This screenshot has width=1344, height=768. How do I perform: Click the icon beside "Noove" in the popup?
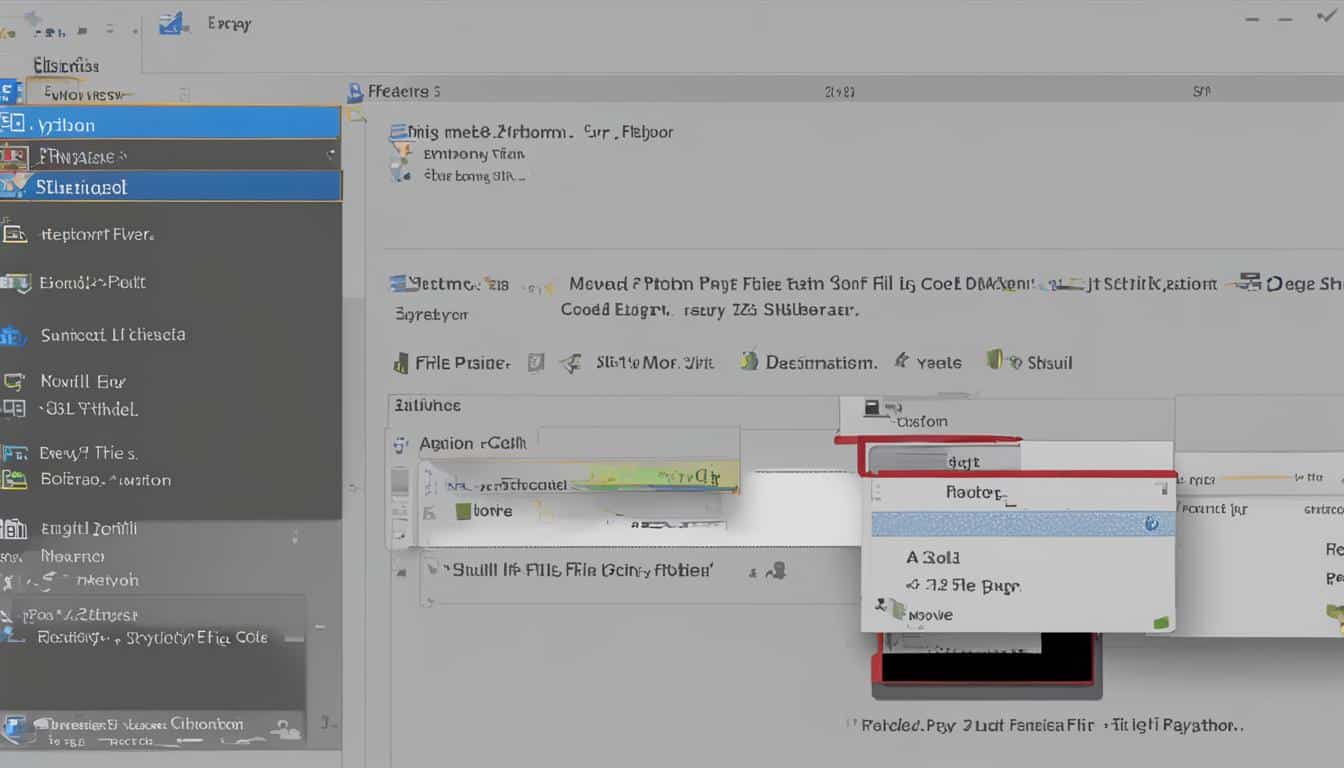point(891,610)
